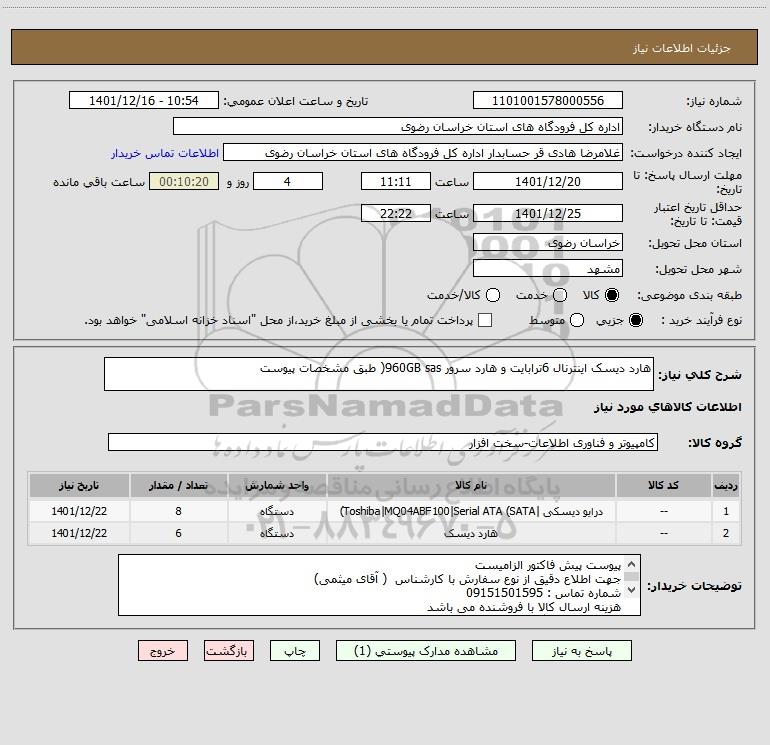Image resolution: width=770 pixels, height=745 pixels.
Task: Click the نام کالا column header
Action: tap(471, 485)
